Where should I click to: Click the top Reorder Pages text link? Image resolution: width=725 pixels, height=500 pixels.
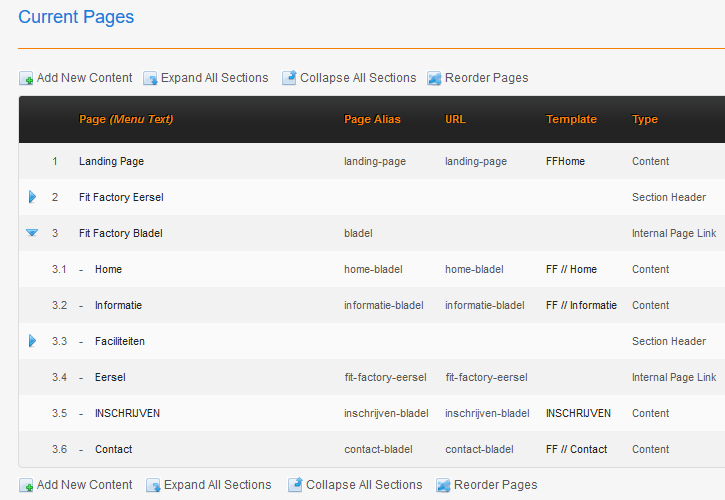pos(486,78)
